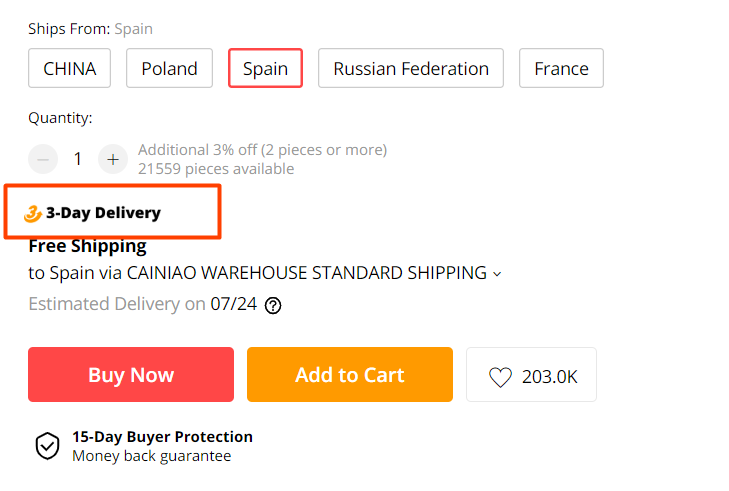This screenshot has height=491, width=729.
Task: Pick Russian Federation as shipping origin
Action: pos(411,69)
